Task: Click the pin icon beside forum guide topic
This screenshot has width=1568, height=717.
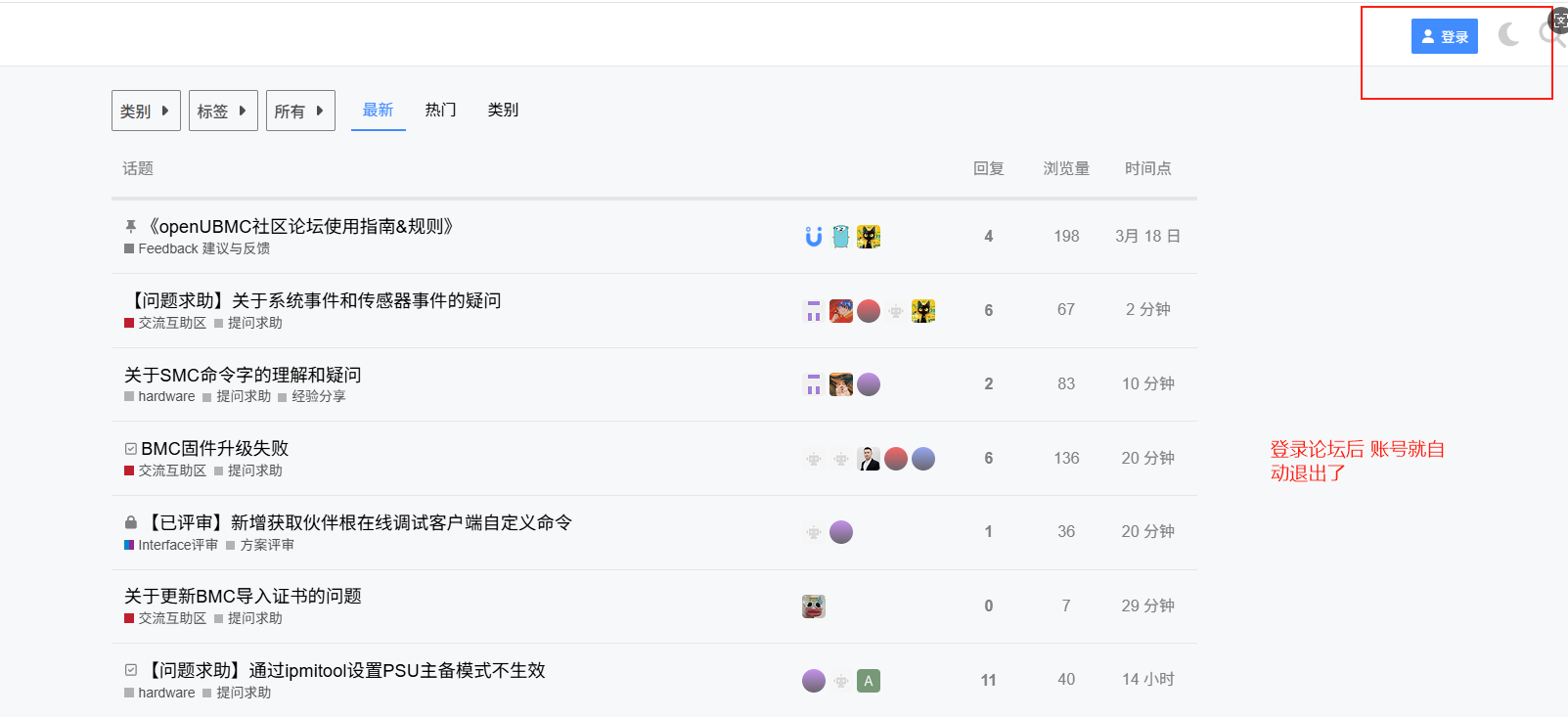Action: coord(131,227)
